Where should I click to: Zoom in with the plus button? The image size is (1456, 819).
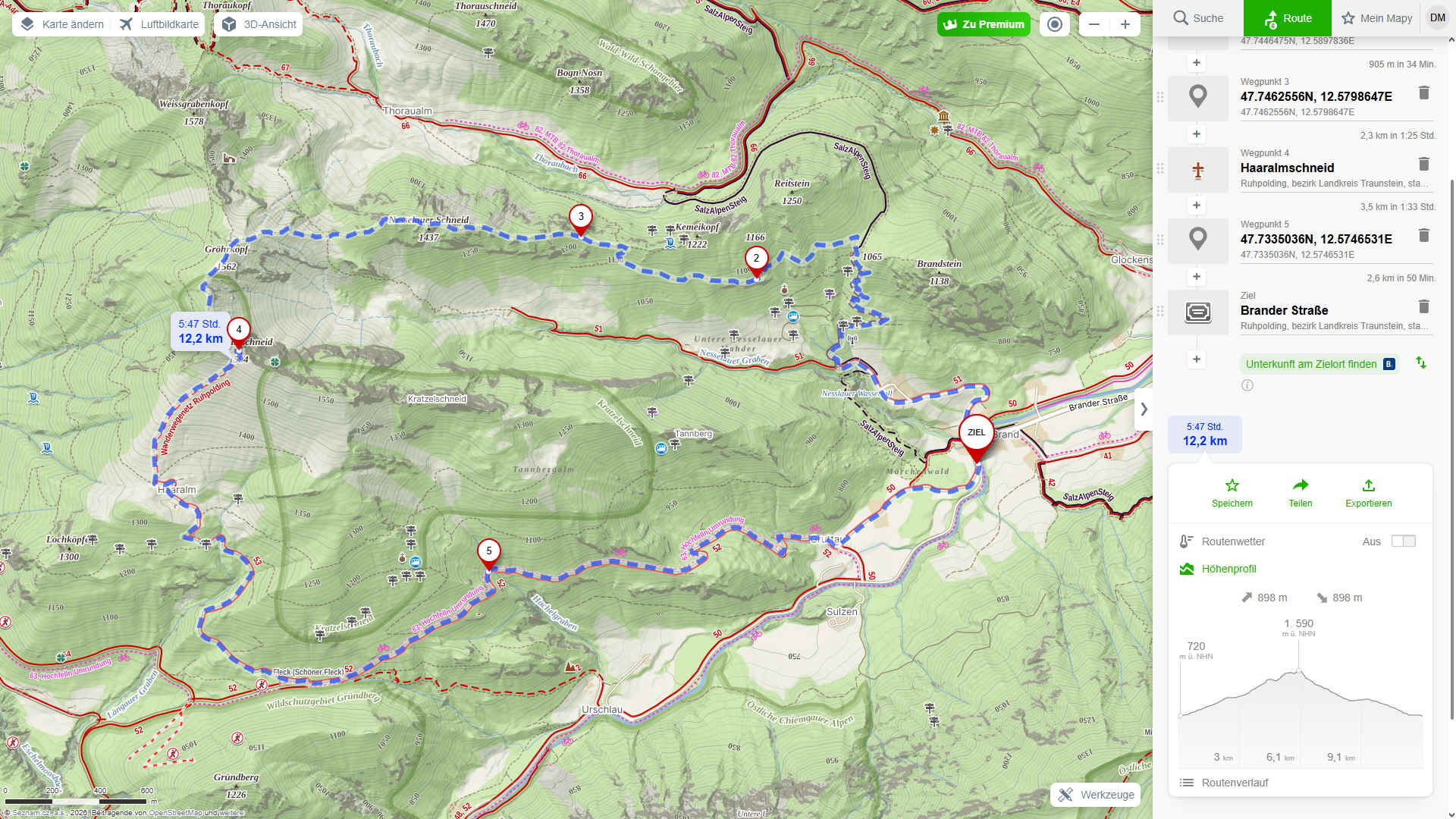[1125, 24]
